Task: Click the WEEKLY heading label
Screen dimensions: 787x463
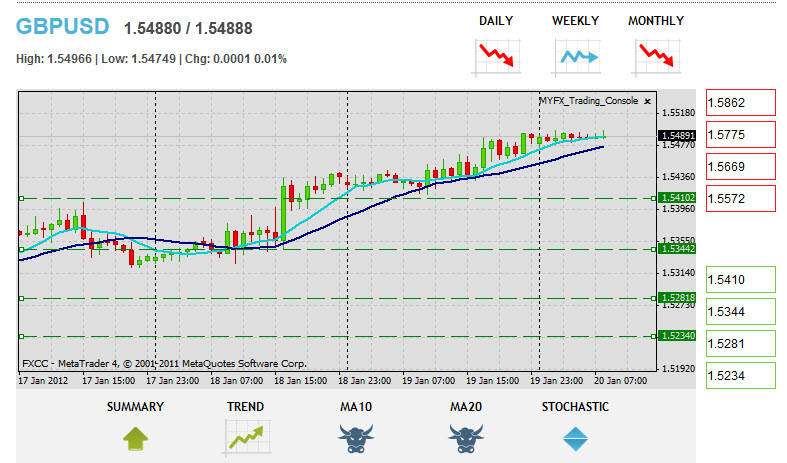Action: coord(576,21)
